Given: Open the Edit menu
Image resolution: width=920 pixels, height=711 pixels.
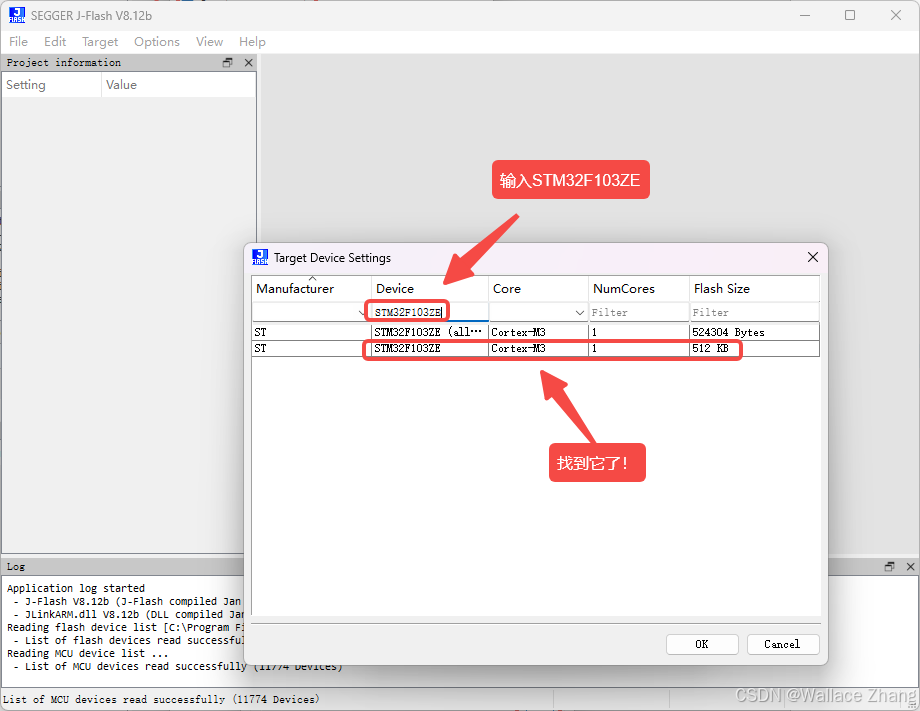Looking at the screenshot, I should 55,42.
